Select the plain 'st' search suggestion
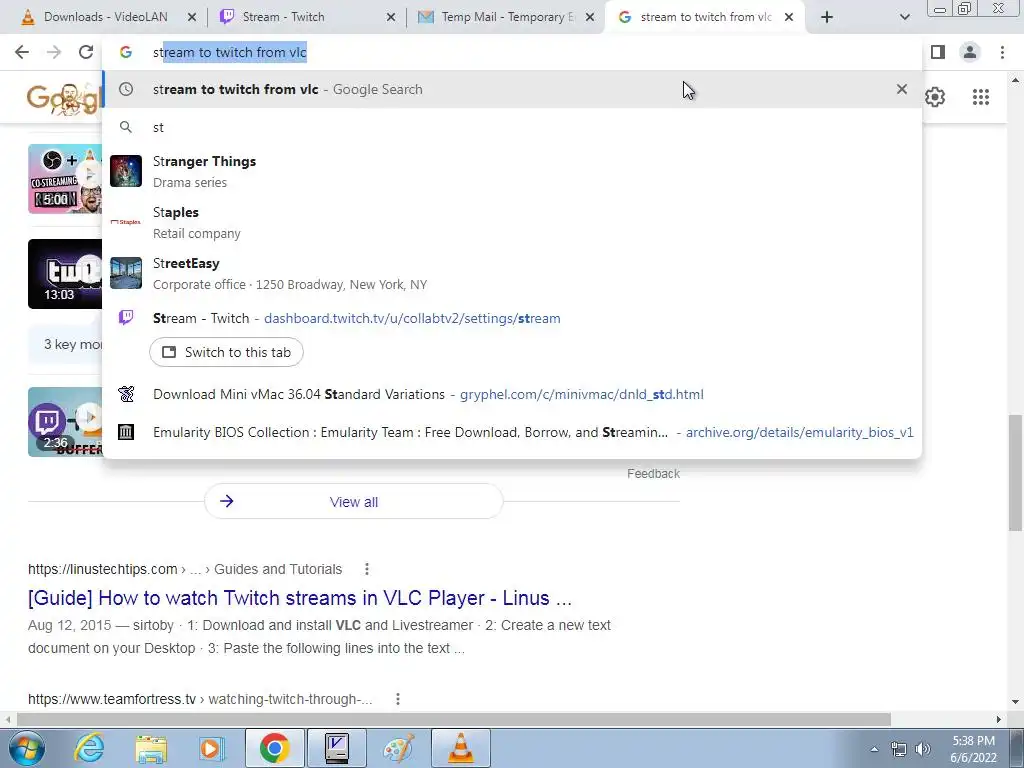The image size is (1024, 768). 512,127
